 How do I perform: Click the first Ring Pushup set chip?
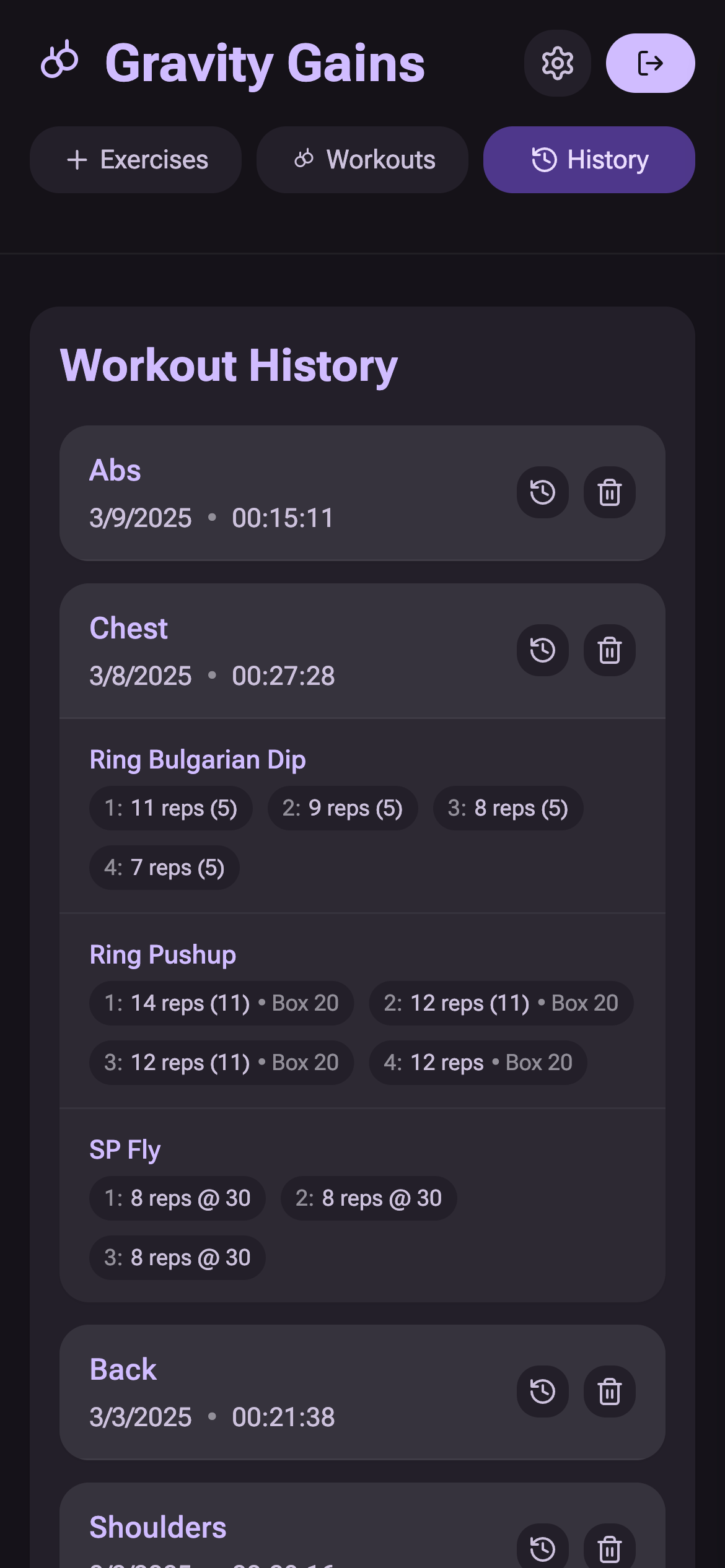[x=221, y=1003]
